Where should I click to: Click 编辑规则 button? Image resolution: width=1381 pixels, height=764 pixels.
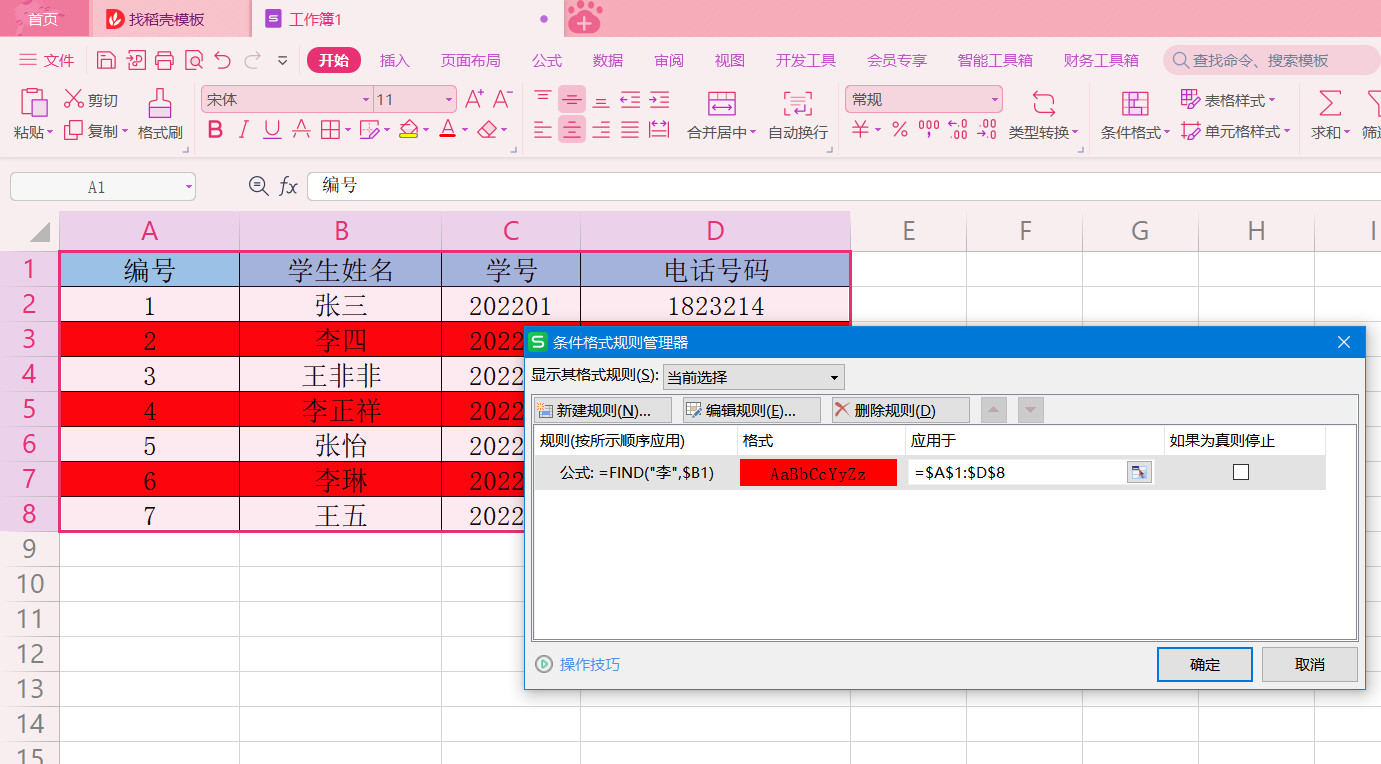(751, 410)
